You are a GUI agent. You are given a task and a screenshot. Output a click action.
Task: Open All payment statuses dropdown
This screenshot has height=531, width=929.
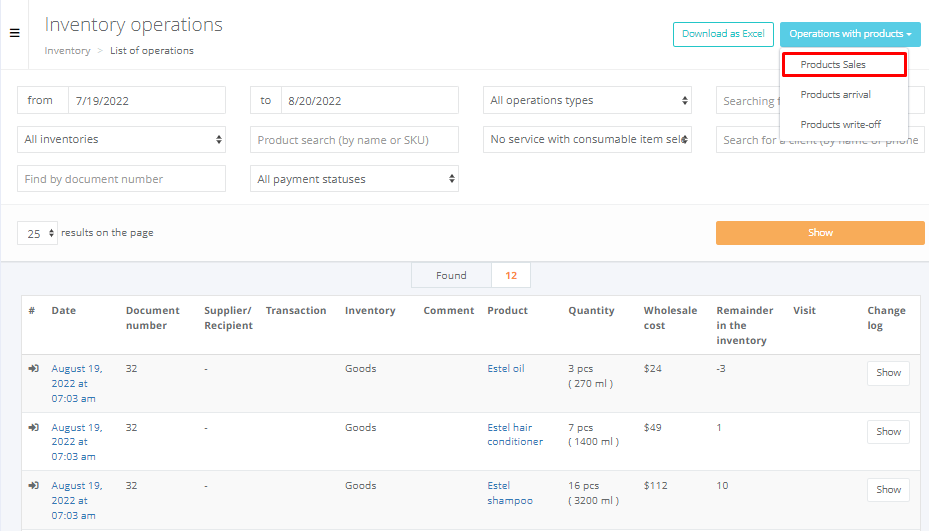click(x=354, y=179)
